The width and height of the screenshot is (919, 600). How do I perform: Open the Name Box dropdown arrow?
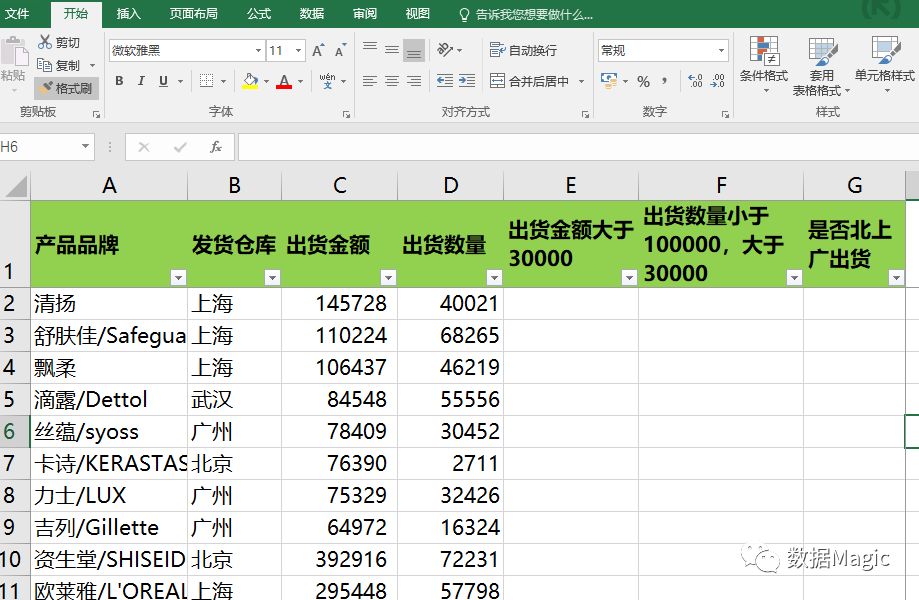(86, 146)
